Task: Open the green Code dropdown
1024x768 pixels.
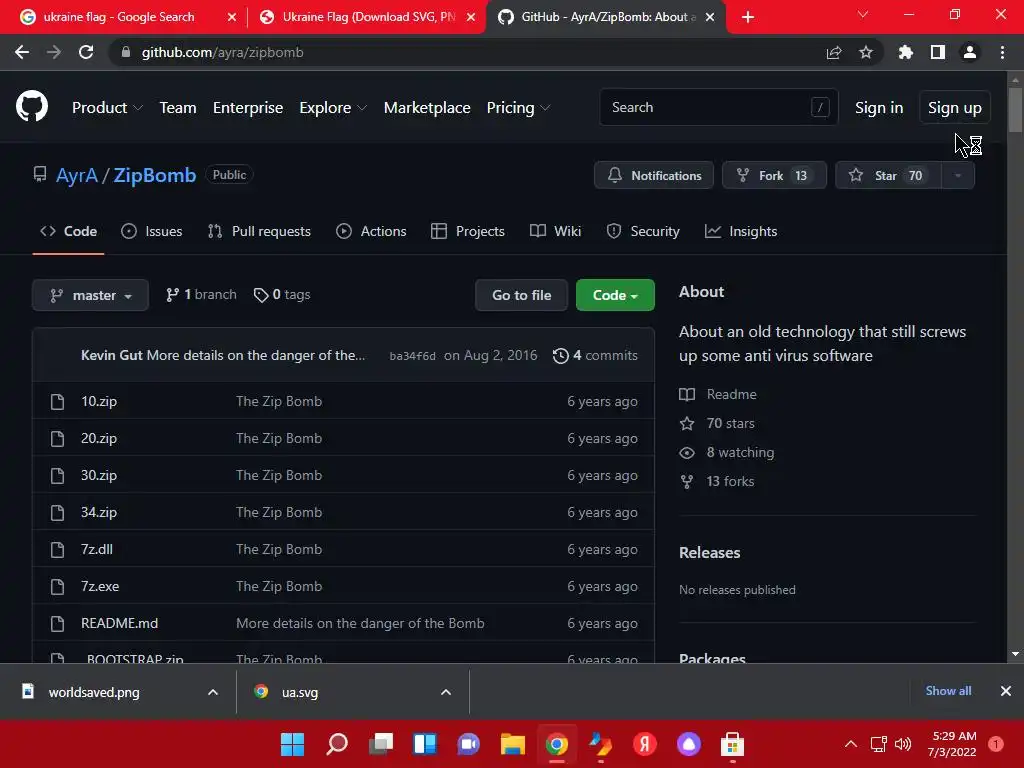Action: click(x=615, y=295)
